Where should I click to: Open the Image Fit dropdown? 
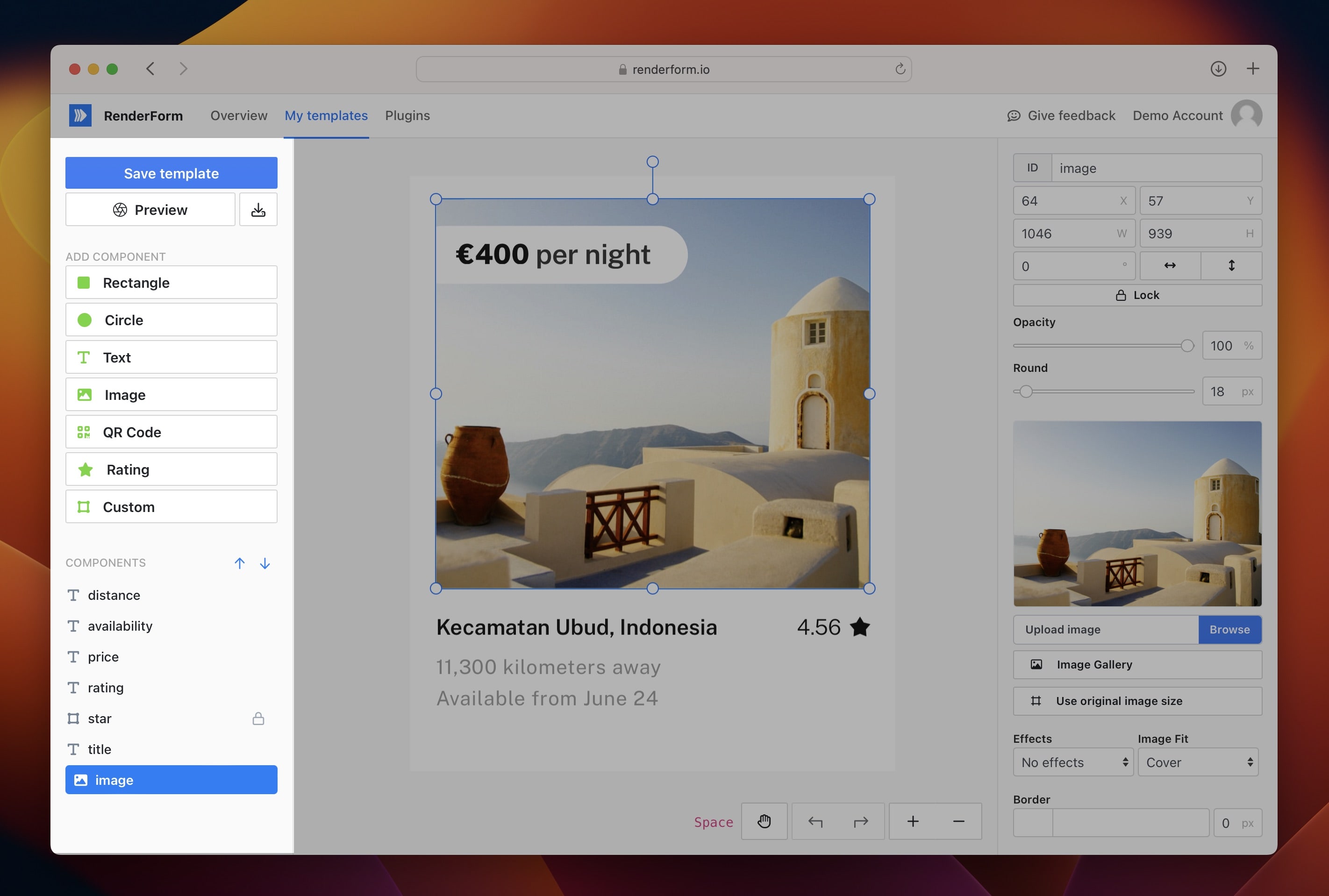1198,762
